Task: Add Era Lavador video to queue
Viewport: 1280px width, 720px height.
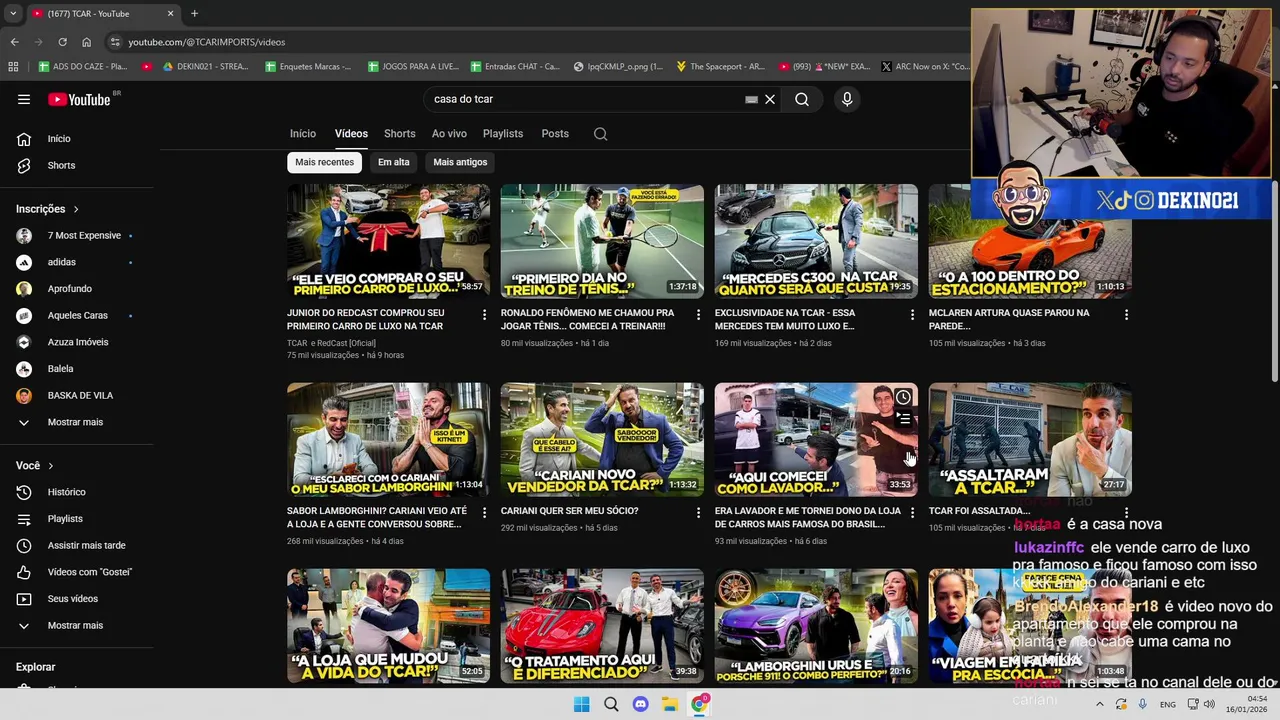Action: click(x=903, y=420)
